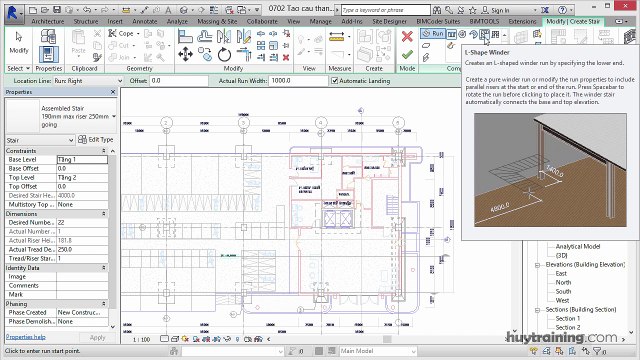
Task: Click the Actual Run Width field
Action: click(x=298, y=81)
